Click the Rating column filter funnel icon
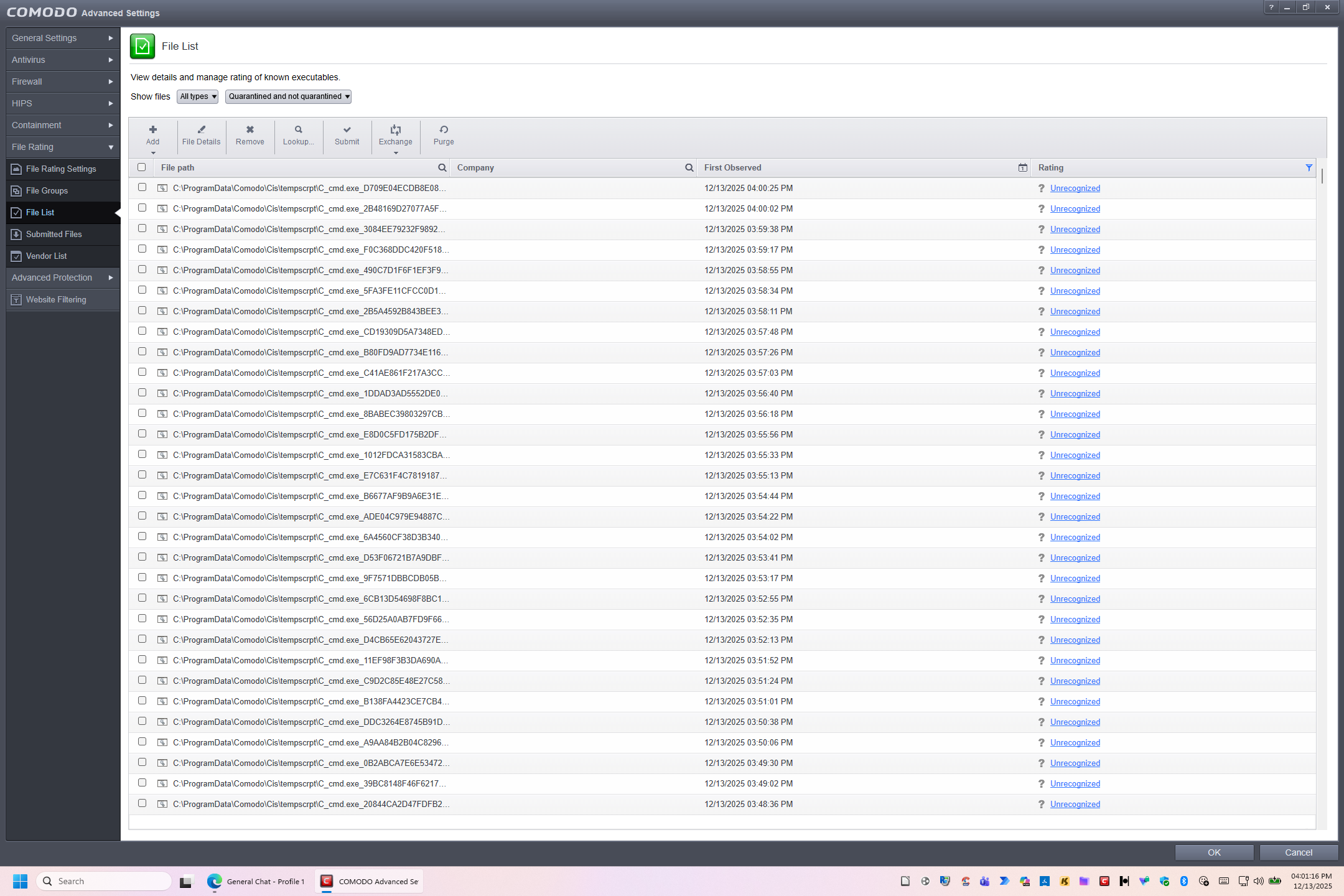Image resolution: width=1344 pixels, height=896 pixels. coord(1309,168)
